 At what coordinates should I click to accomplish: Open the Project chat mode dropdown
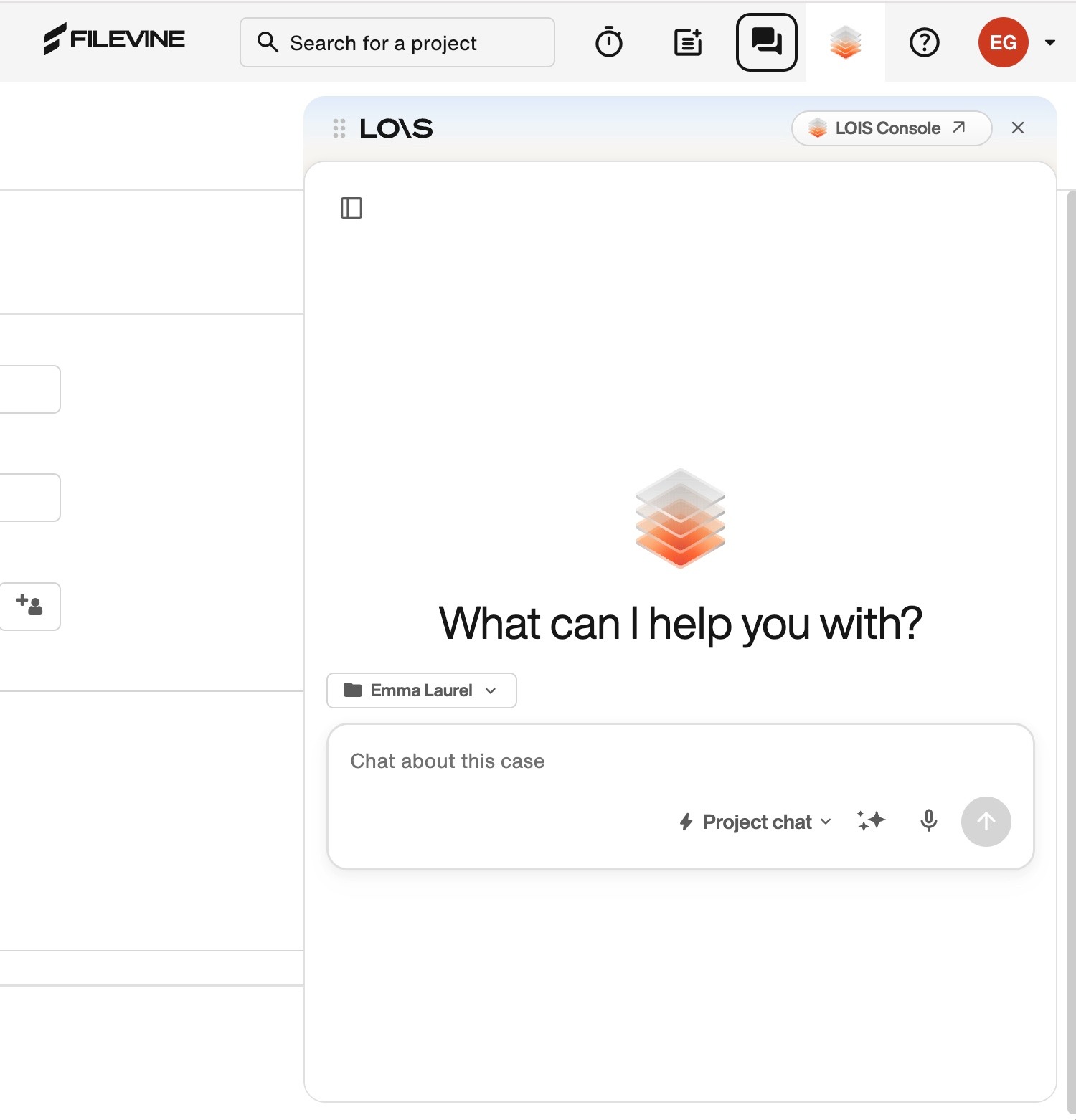click(x=755, y=822)
